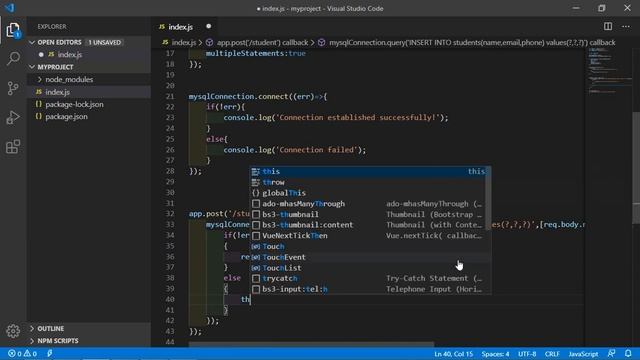Click CRLF end-of-line status
Viewport: 640px width, 360px height.
click(552, 354)
